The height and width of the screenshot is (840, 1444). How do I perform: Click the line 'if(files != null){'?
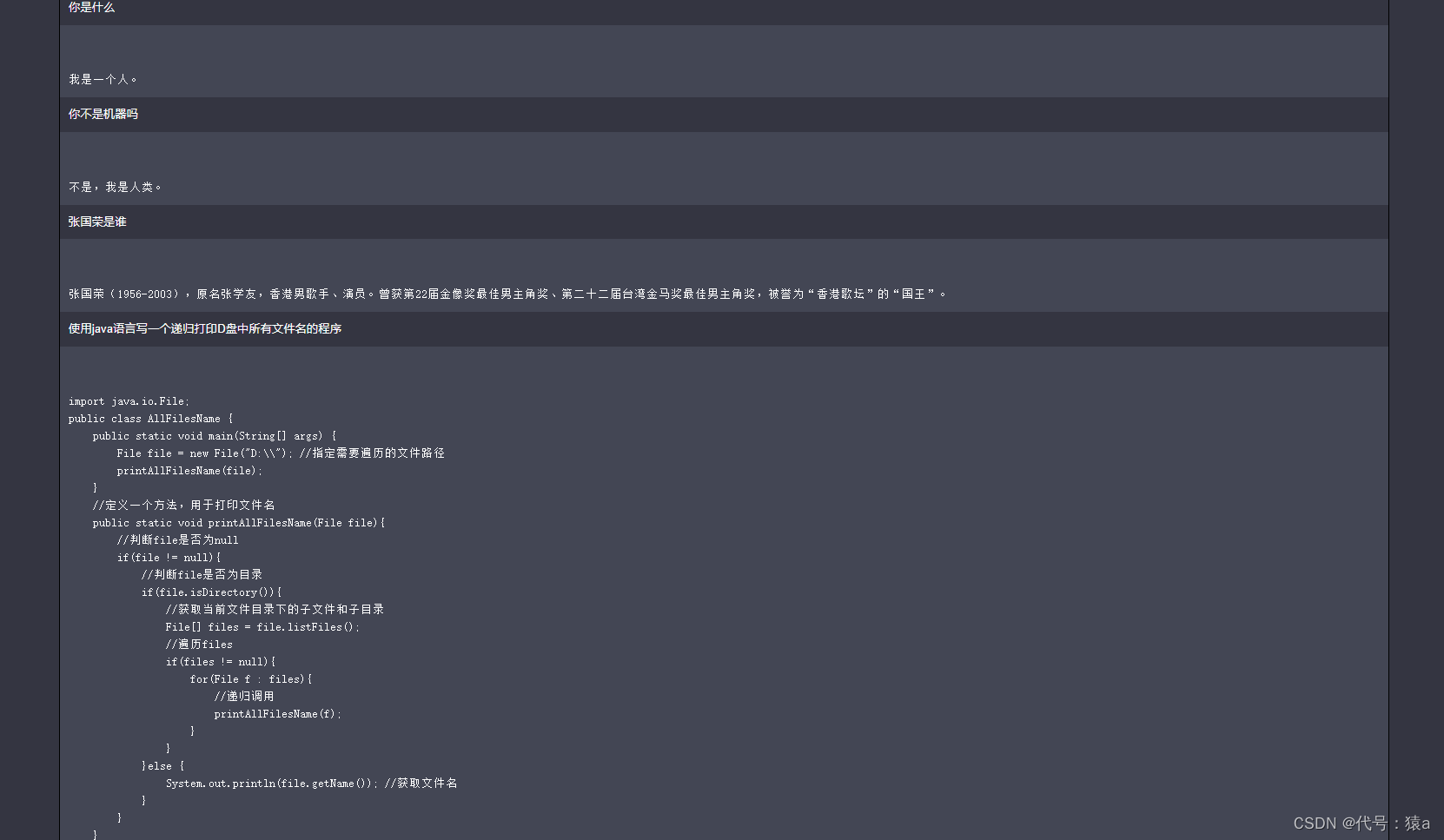[x=221, y=662]
